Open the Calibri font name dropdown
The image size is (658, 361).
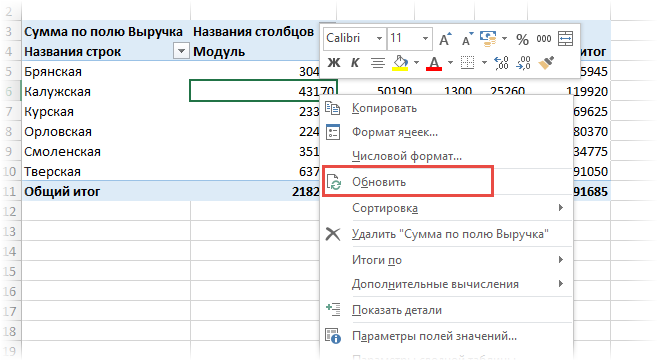point(355,38)
